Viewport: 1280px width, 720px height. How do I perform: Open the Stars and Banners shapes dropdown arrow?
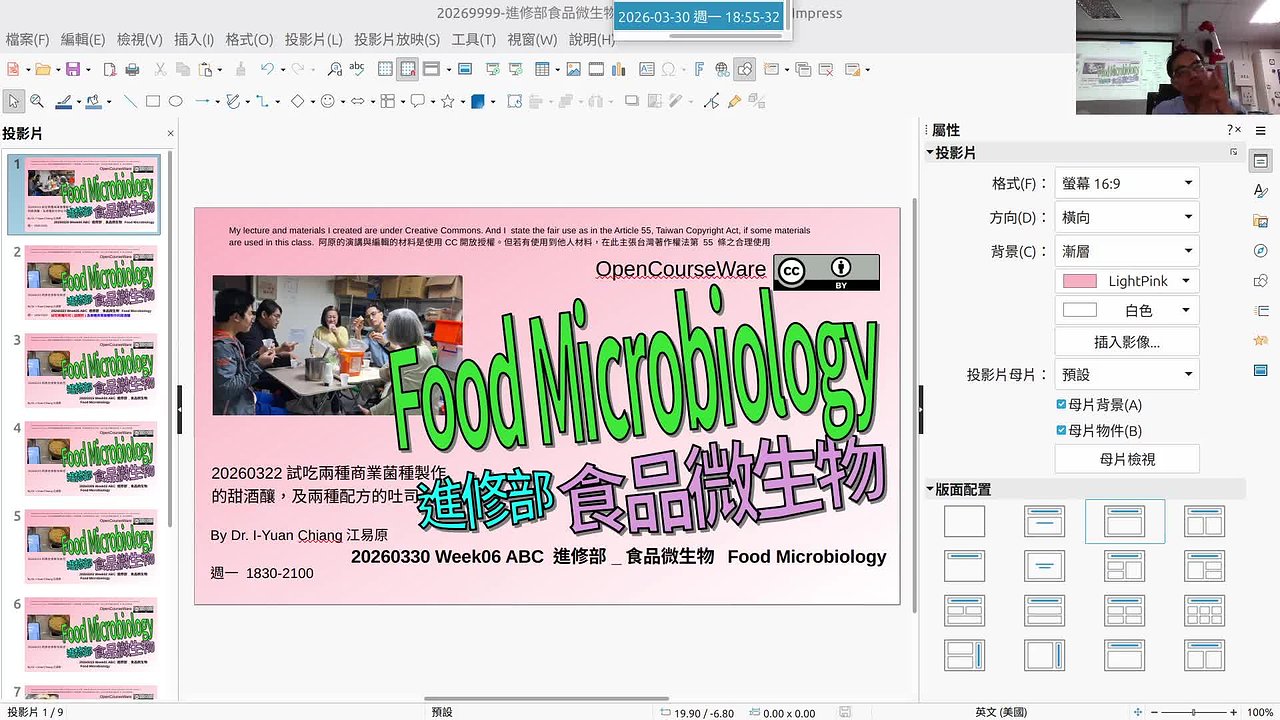[x=463, y=102]
